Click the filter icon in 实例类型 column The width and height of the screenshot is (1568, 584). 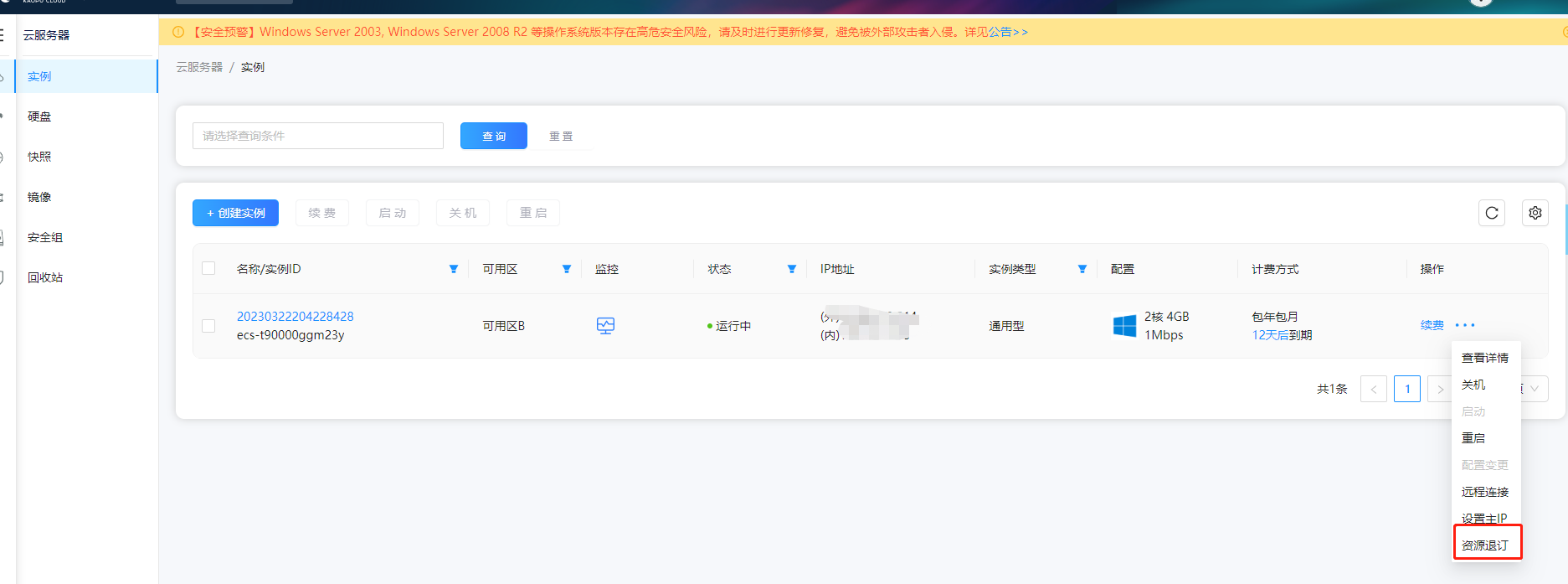tap(1082, 269)
